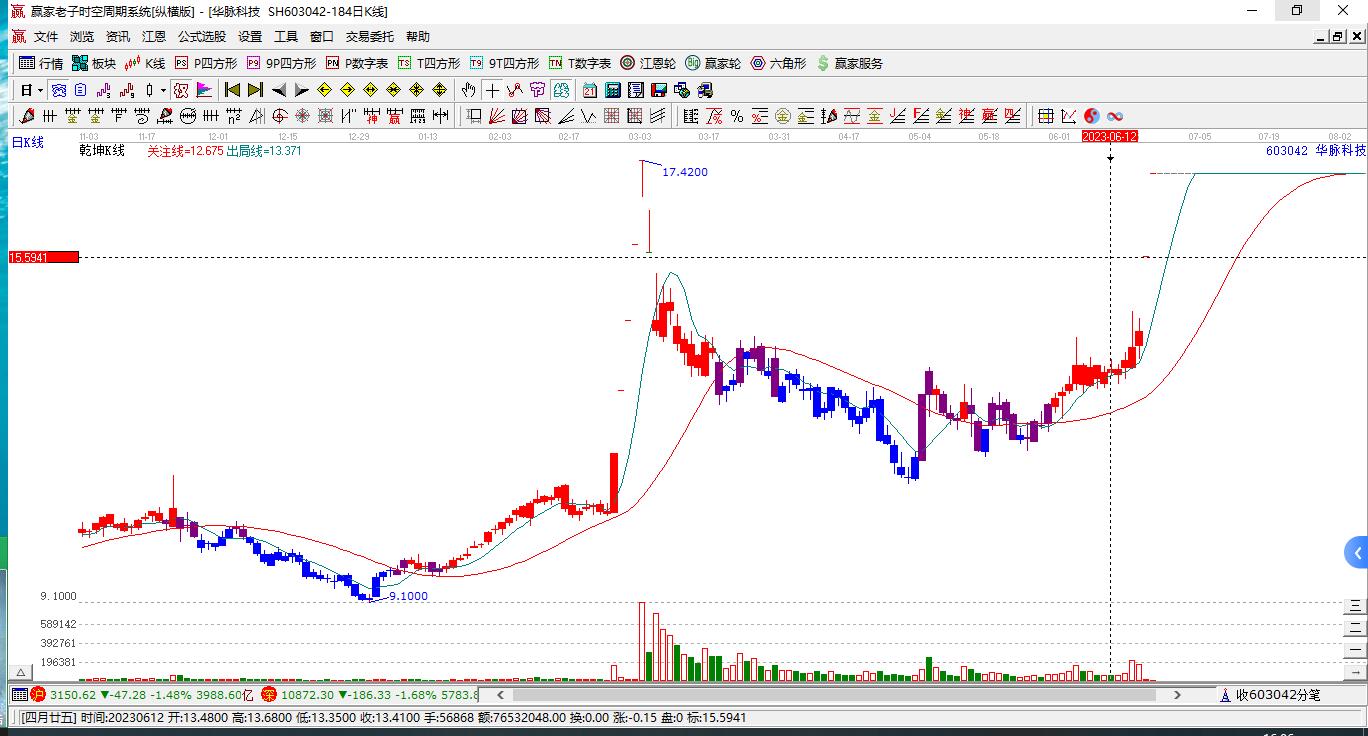Click the colored flag chart icon
The image size is (1368, 736).
pyautogui.click(x=203, y=90)
